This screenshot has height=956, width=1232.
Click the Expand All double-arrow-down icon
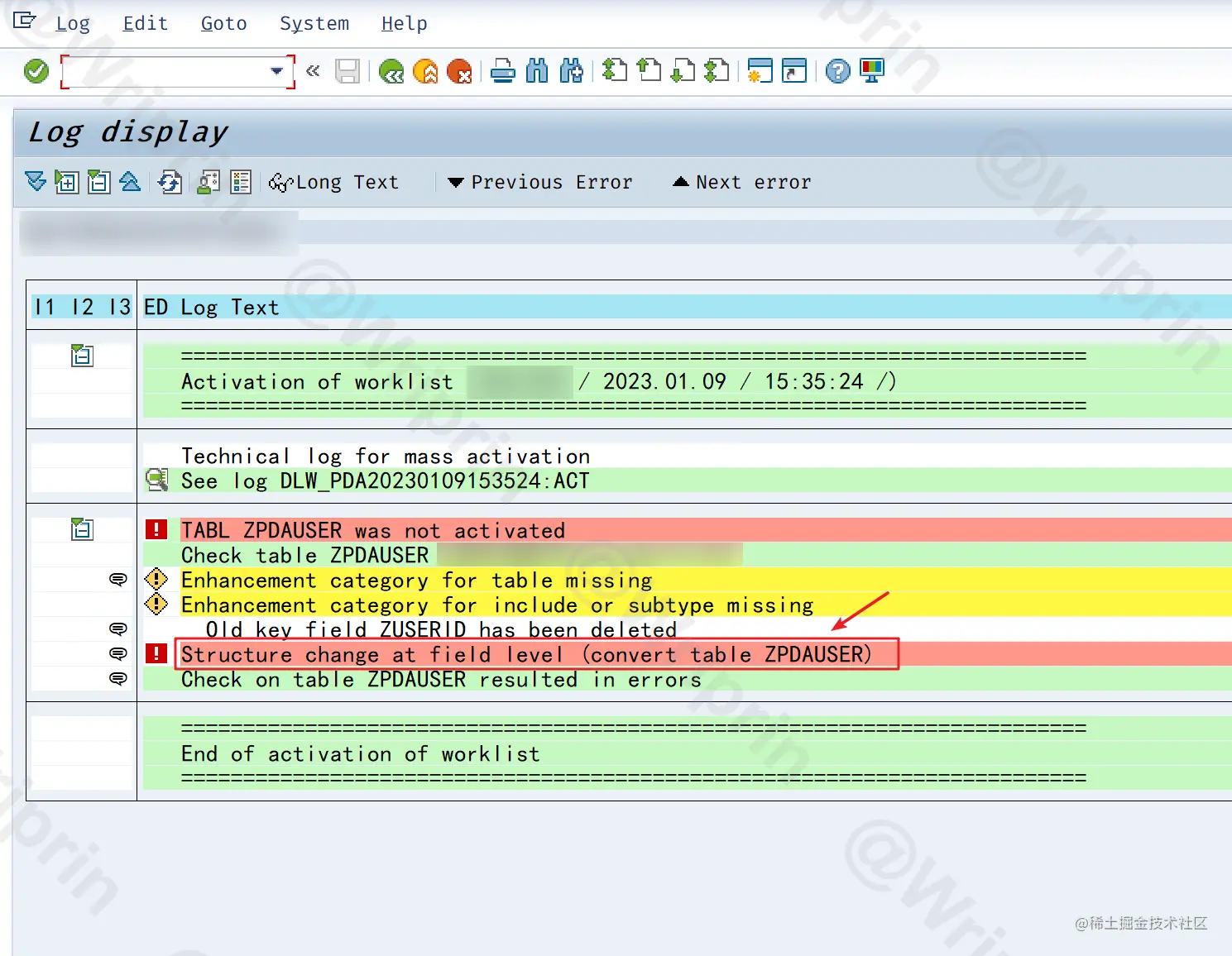pos(36,181)
